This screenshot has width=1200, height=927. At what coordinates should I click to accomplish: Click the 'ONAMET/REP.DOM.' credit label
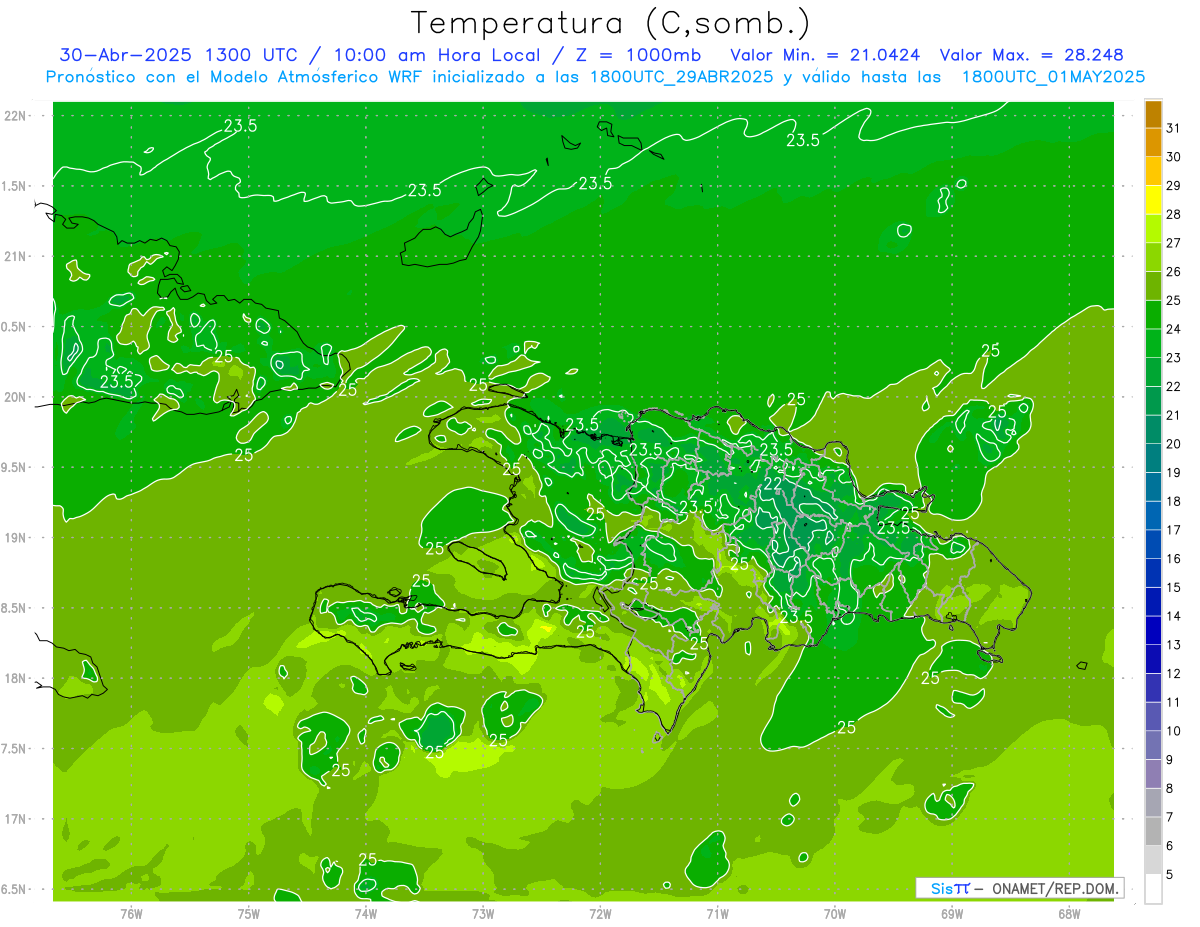click(x=1056, y=888)
